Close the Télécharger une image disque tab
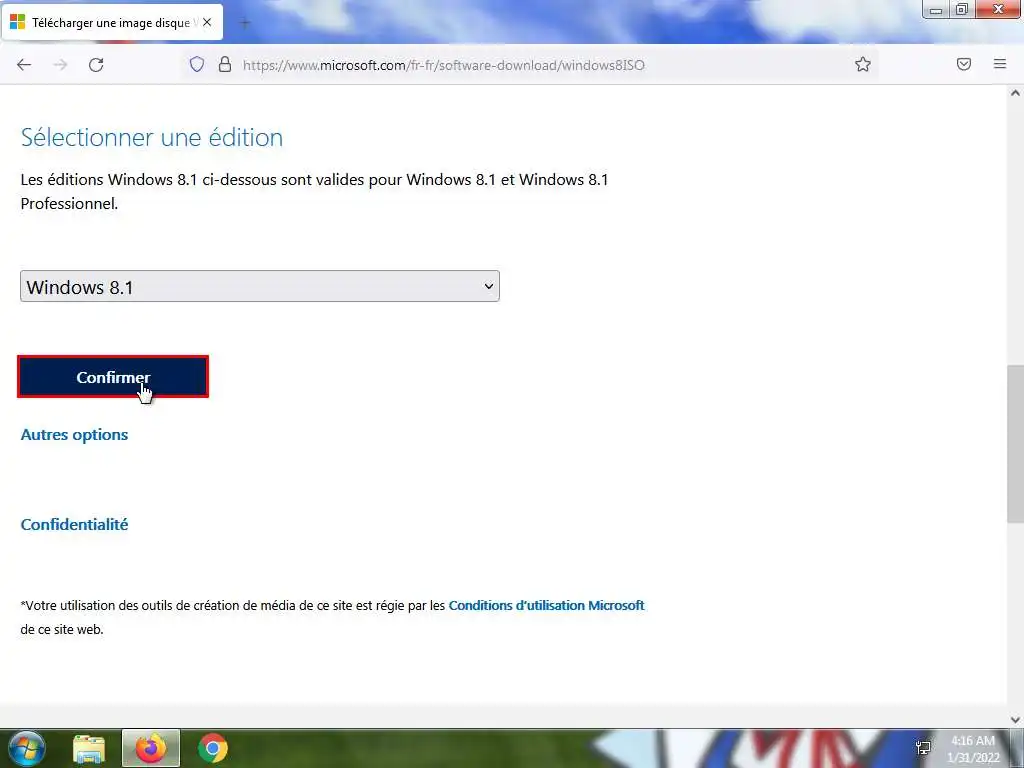The height and width of the screenshot is (768, 1024). click(207, 22)
